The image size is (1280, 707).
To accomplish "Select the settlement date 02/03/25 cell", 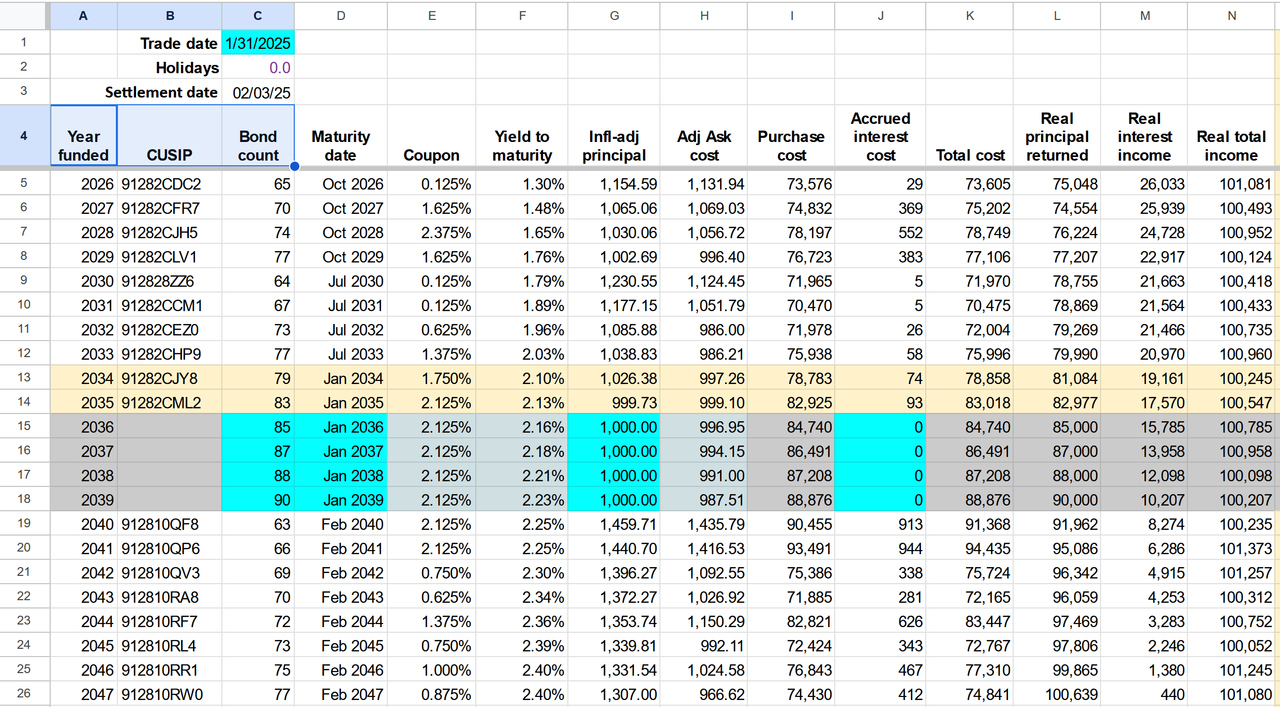I will point(258,92).
